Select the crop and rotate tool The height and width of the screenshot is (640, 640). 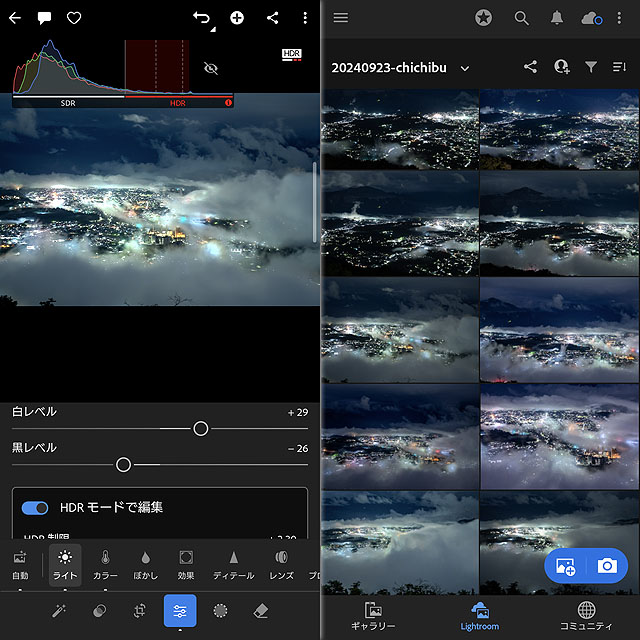[141, 610]
